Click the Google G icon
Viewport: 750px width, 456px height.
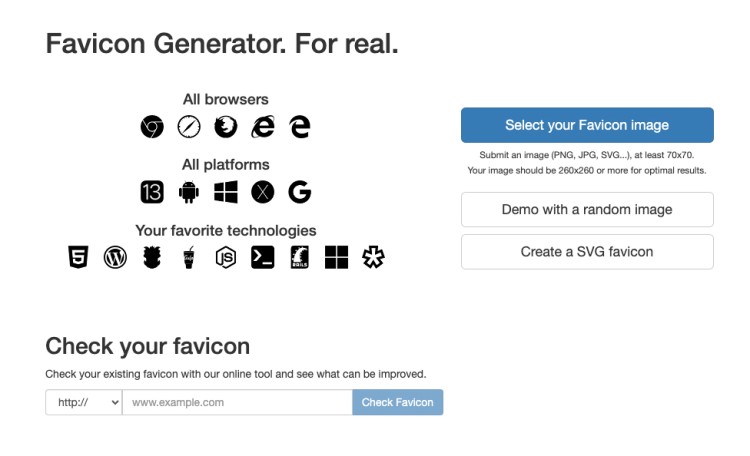point(300,192)
